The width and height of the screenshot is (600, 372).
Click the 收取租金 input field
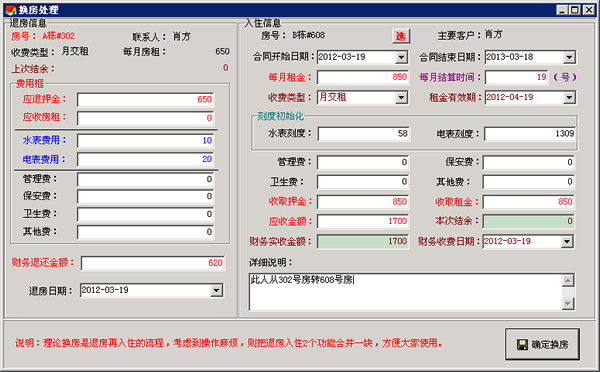click(x=528, y=202)
